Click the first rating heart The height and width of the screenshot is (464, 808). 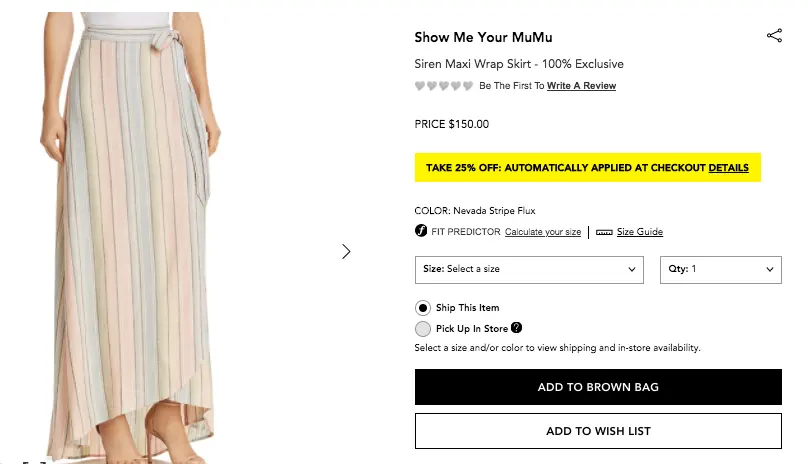pos(420,86)
